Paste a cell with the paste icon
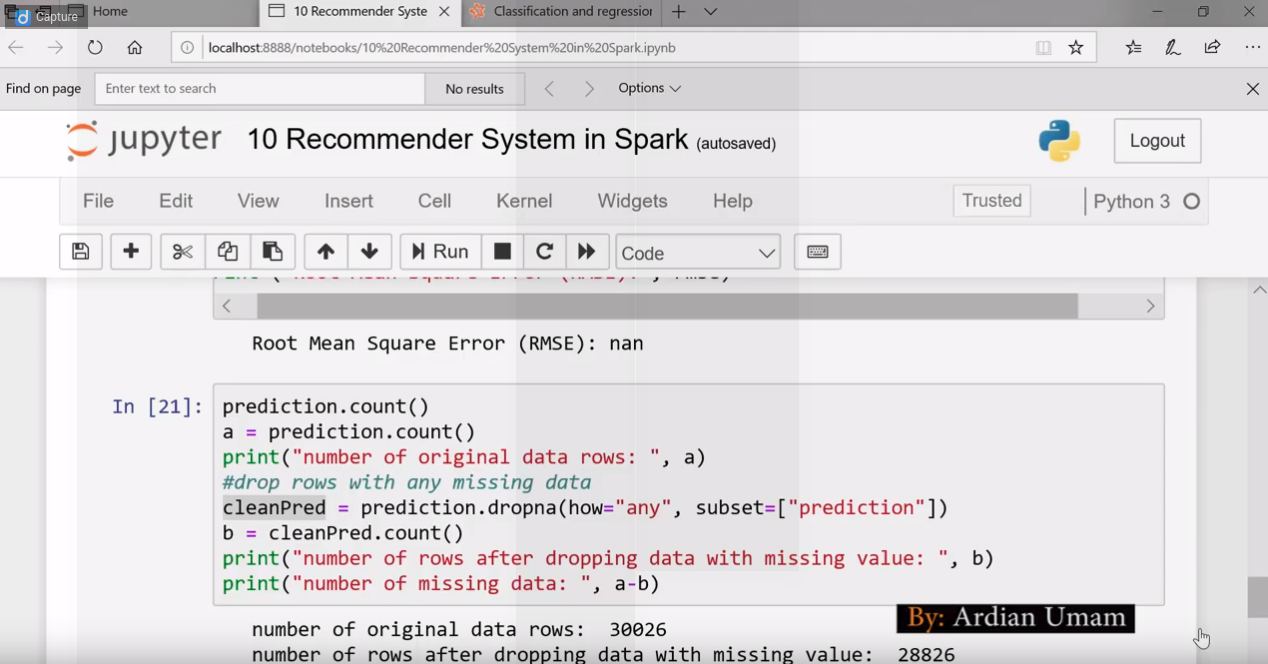The image size is (1268, 664). (x=273, y=251)
